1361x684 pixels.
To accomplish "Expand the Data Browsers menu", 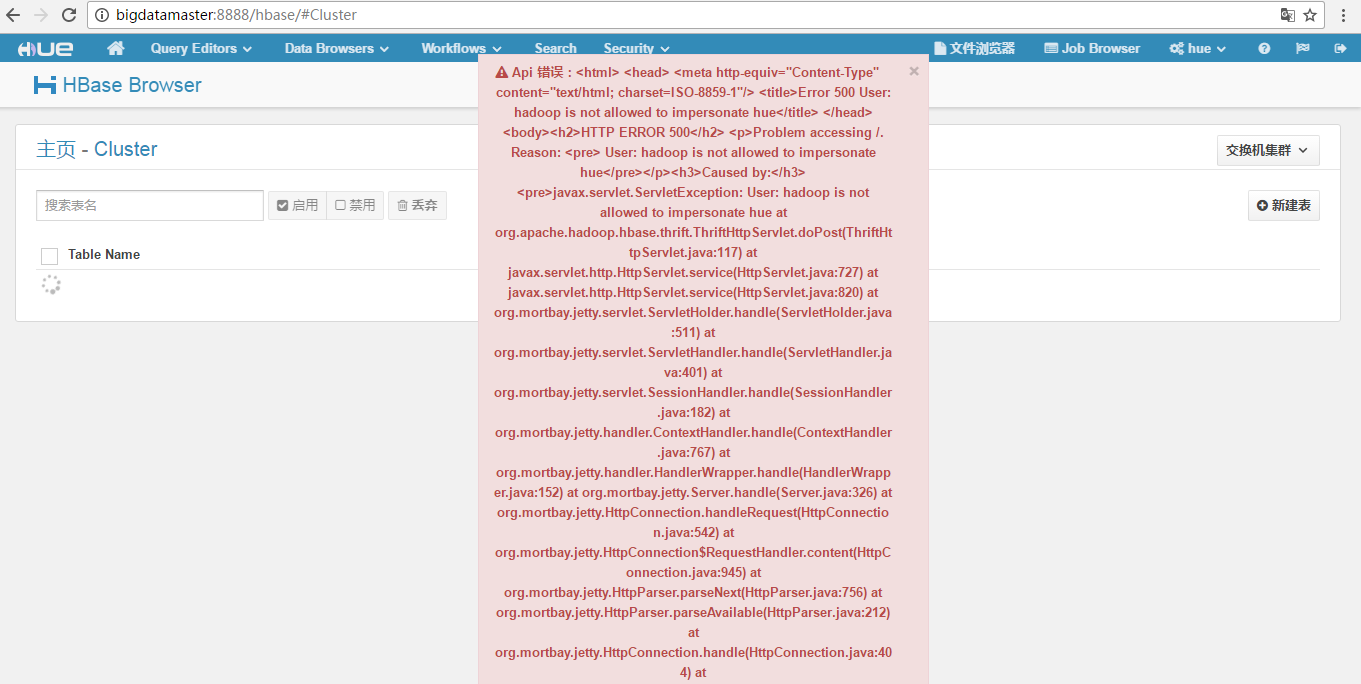I will (336, 48).
